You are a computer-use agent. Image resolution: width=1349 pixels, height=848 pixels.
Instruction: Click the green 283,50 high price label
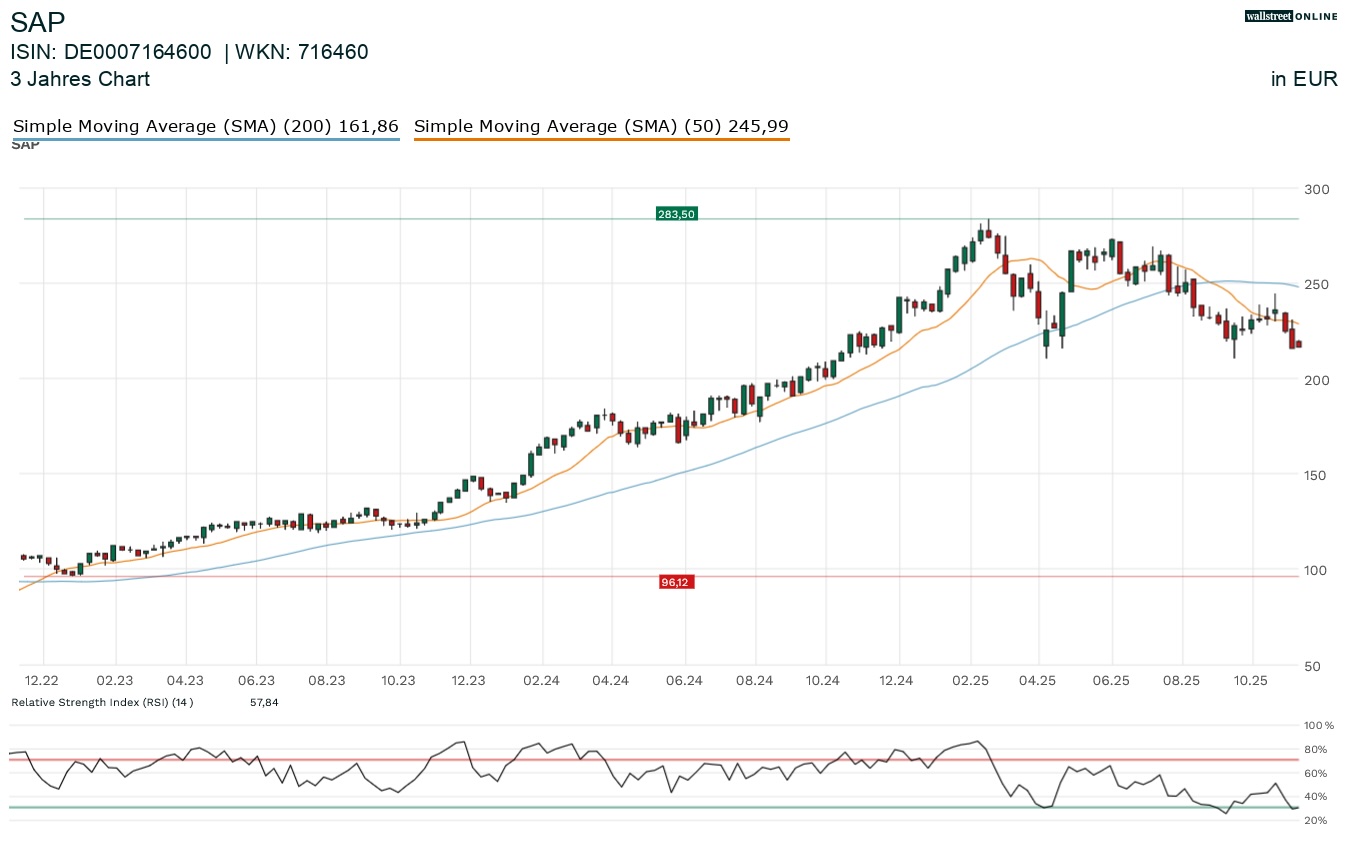(x=676, y=214)
